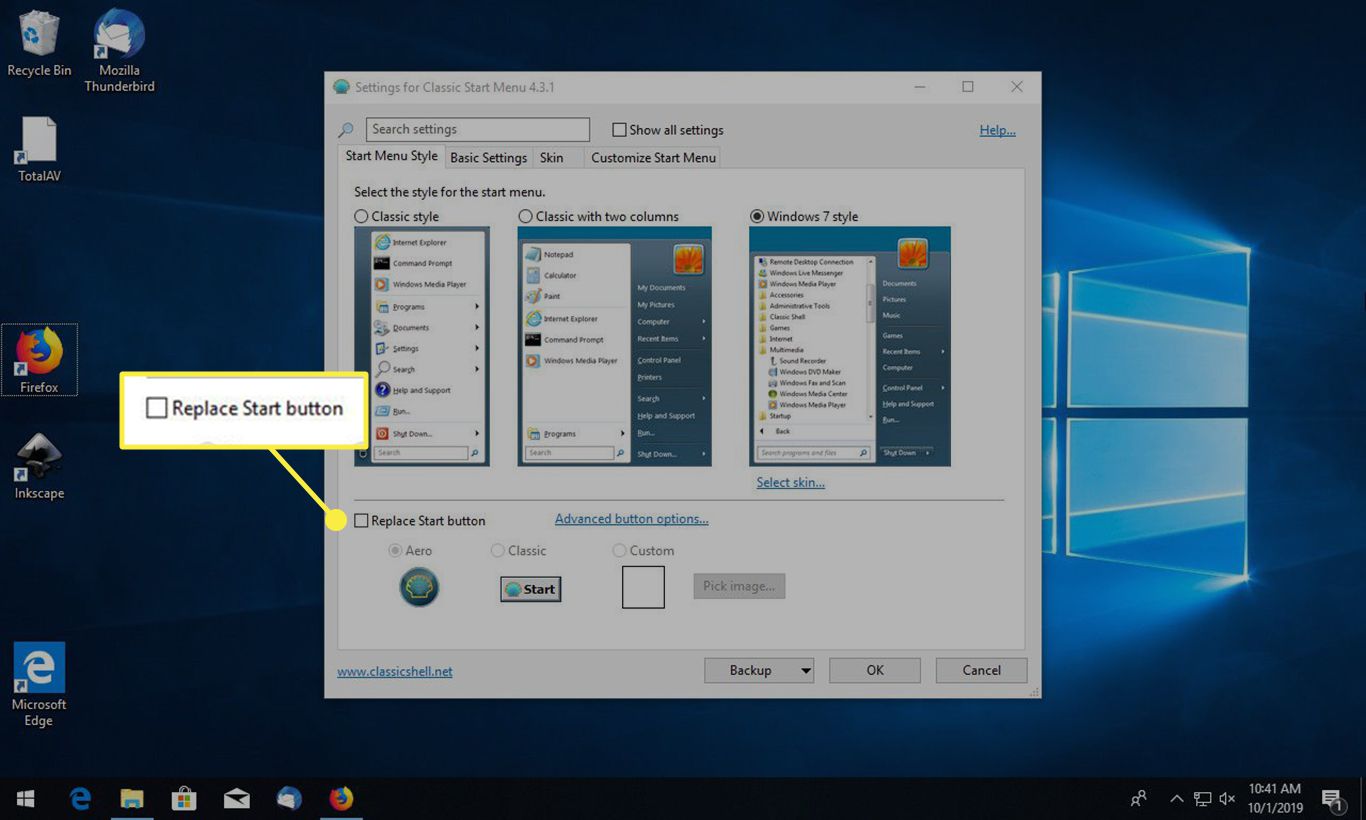Minimize the Classic Start Menu settings window
The image size is (1366, 820).
919,87
